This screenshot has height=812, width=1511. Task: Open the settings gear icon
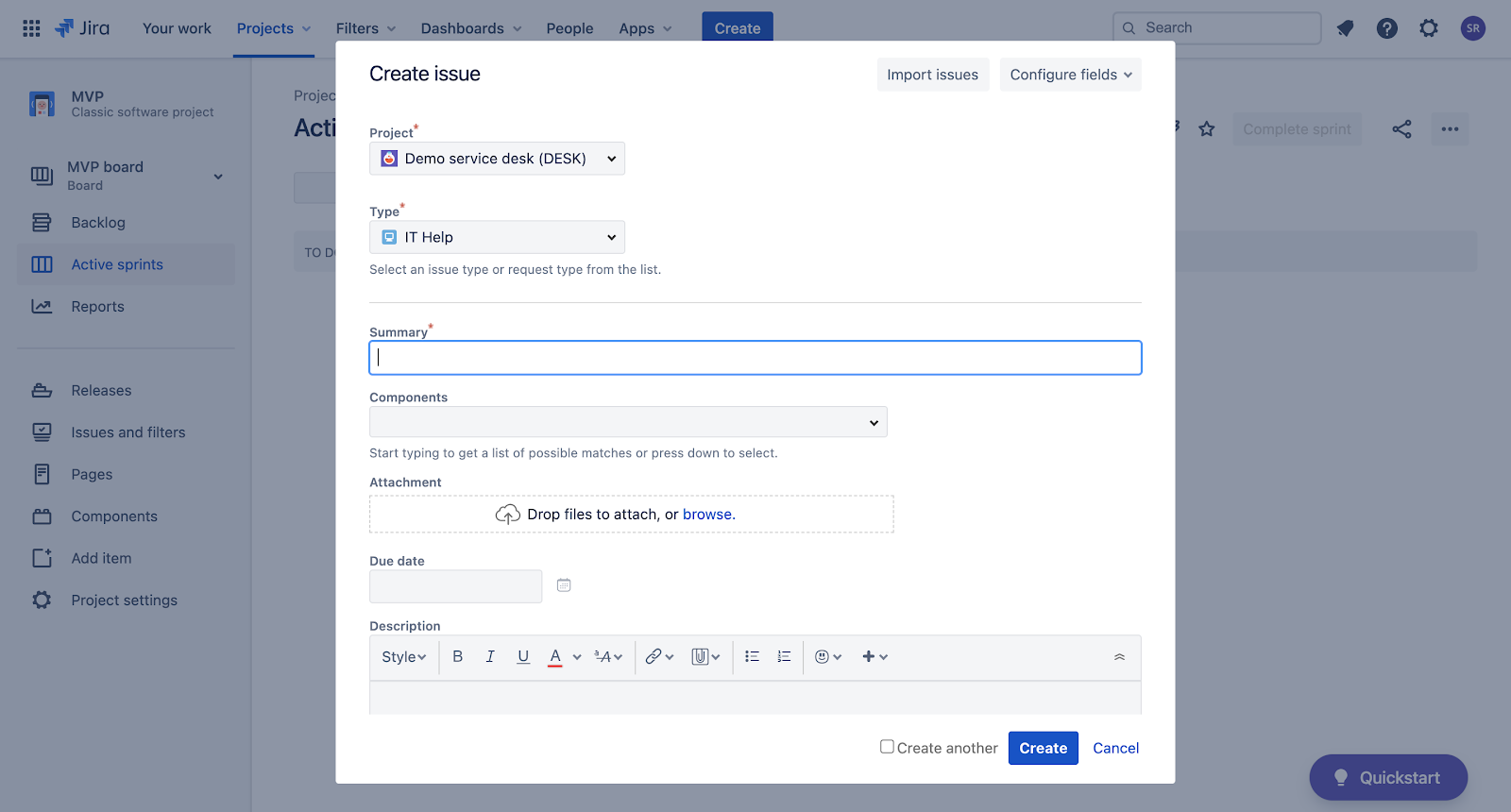(x=1429, y=28)
